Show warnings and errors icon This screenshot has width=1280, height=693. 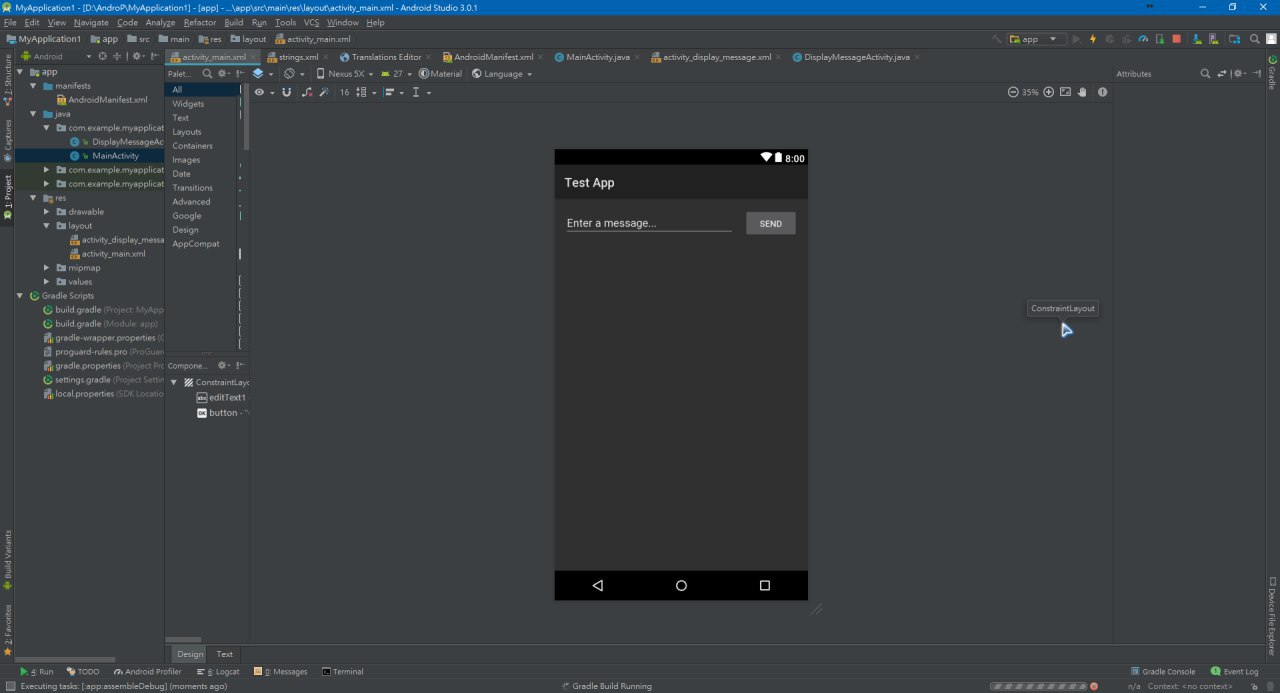pos(1102,92)
